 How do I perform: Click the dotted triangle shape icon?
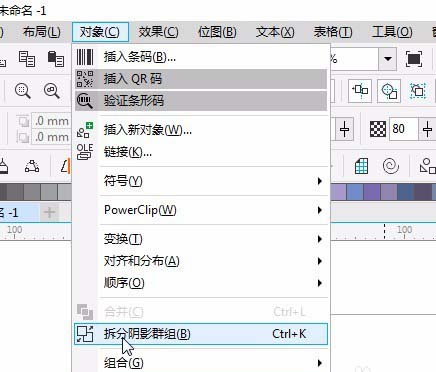[x=32, y=166]
